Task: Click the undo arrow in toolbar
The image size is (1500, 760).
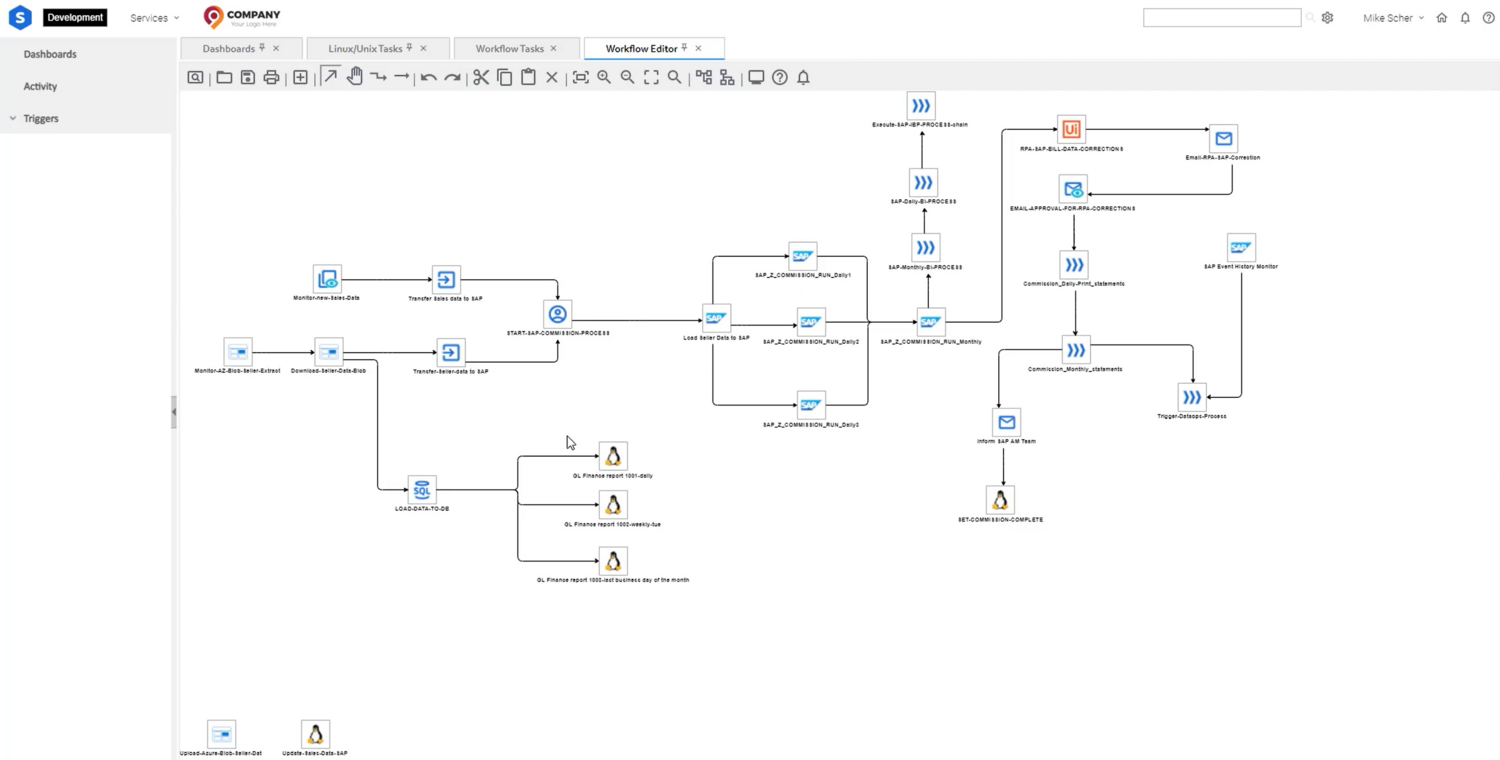Action: [428, 77]
